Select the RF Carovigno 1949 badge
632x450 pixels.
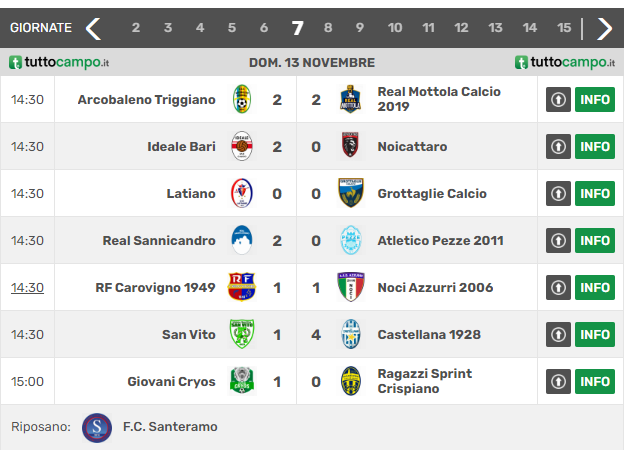242,287
